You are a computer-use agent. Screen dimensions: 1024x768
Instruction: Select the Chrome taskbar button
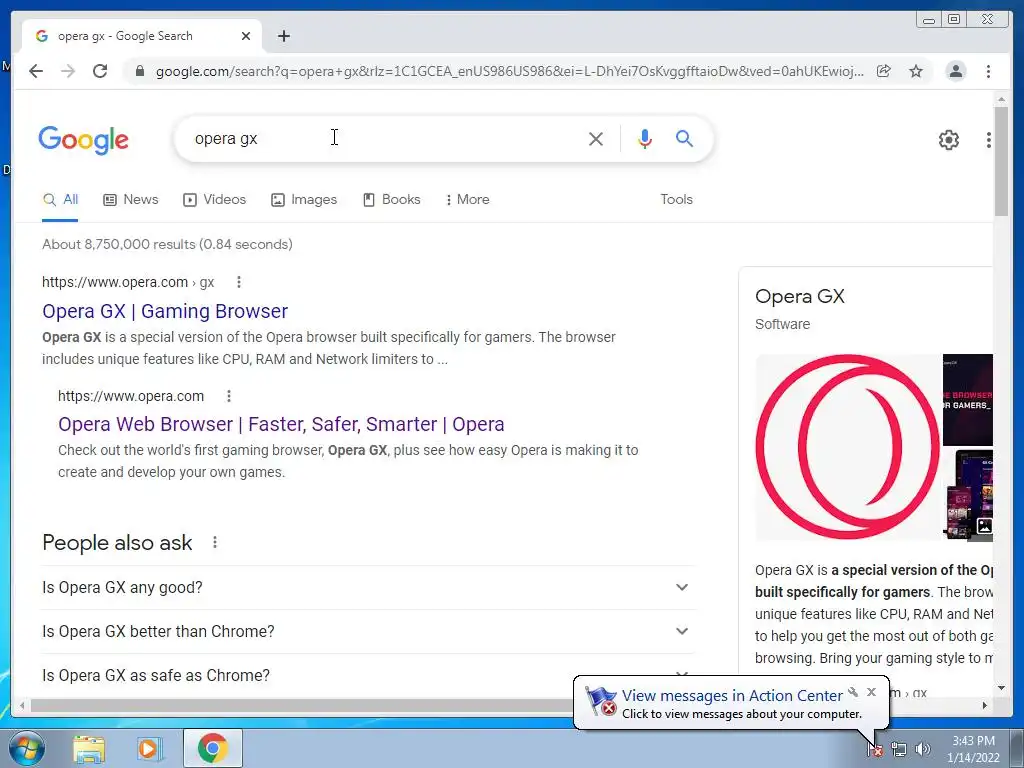pos(213,748)
